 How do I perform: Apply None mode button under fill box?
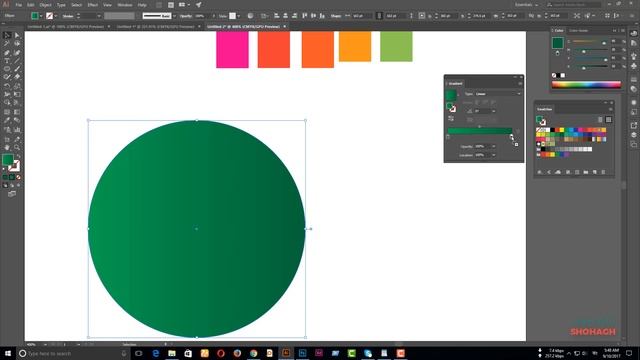(18, 177)
